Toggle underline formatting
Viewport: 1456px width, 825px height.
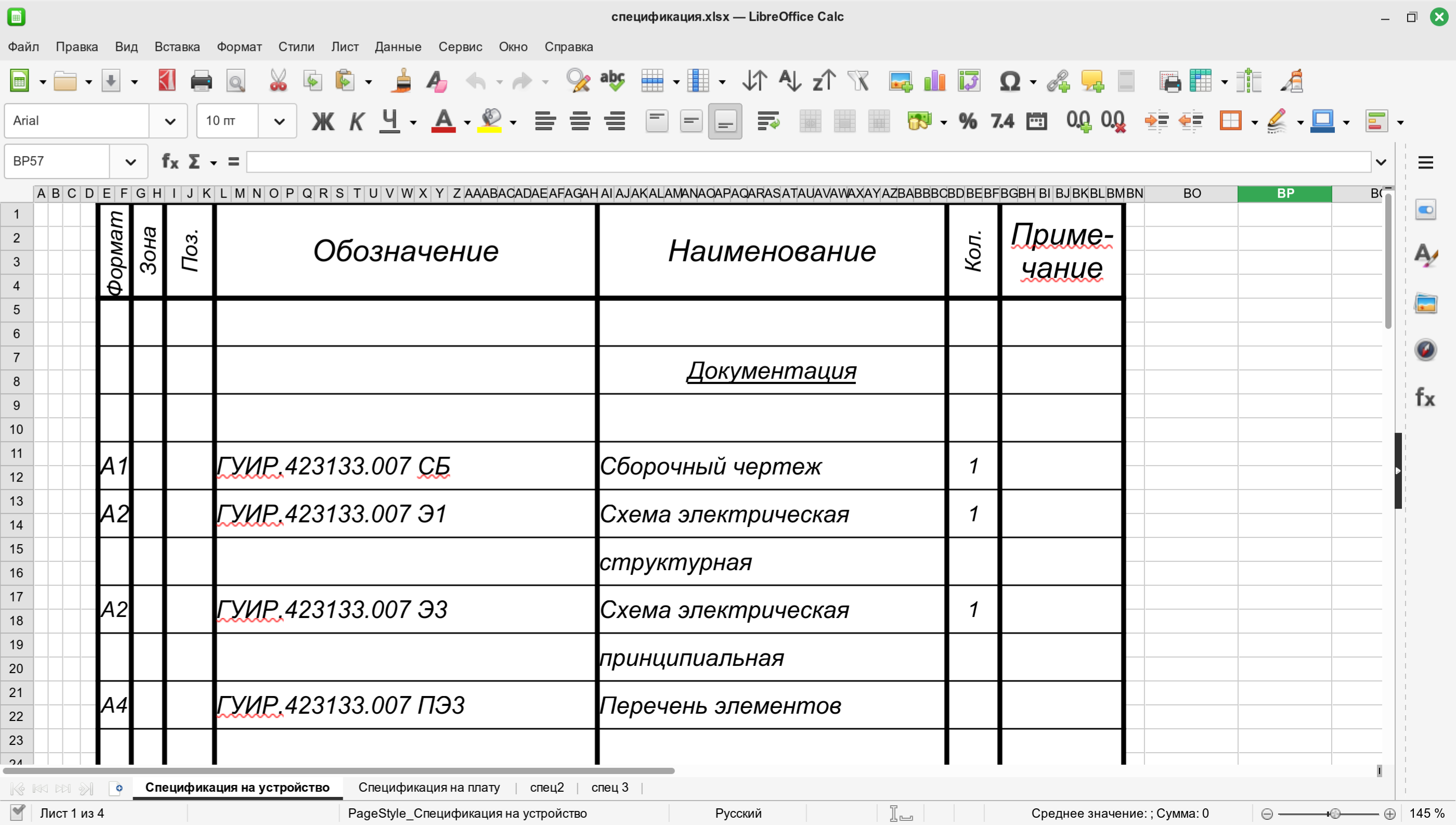[389, 121]
